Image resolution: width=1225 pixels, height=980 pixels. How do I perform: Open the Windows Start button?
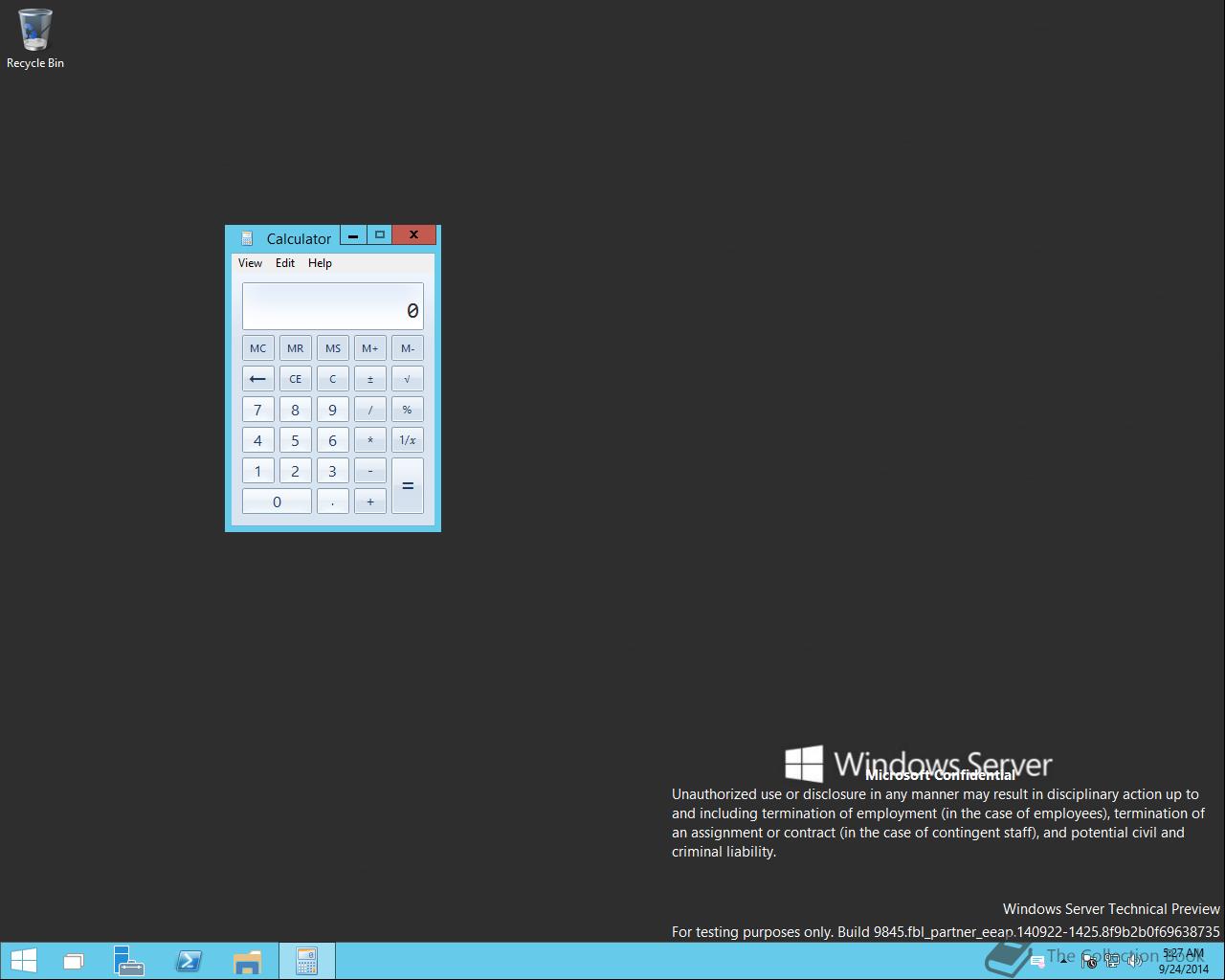(24, 961)
